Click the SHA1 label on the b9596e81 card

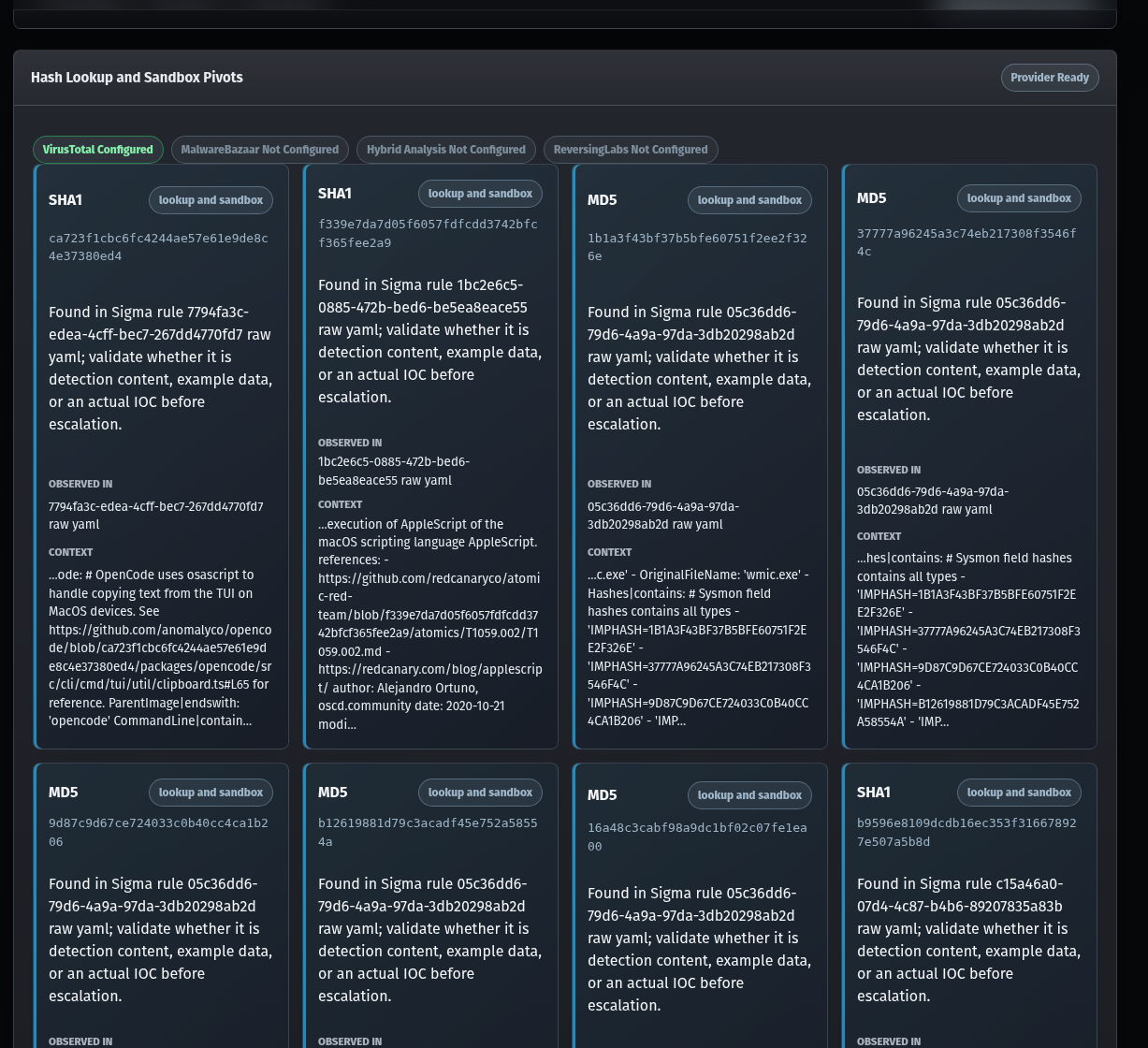pyautogui.click(x=874, y=793)
